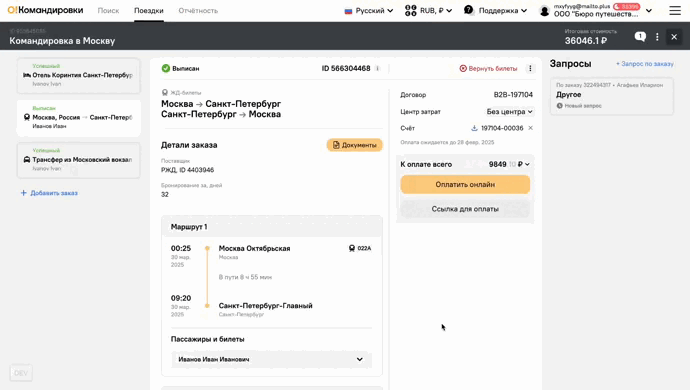Click the Москва Октябрьская station name
Image resolution: width=690 pixels, height=390 pixels.
[x=254, y=248]
